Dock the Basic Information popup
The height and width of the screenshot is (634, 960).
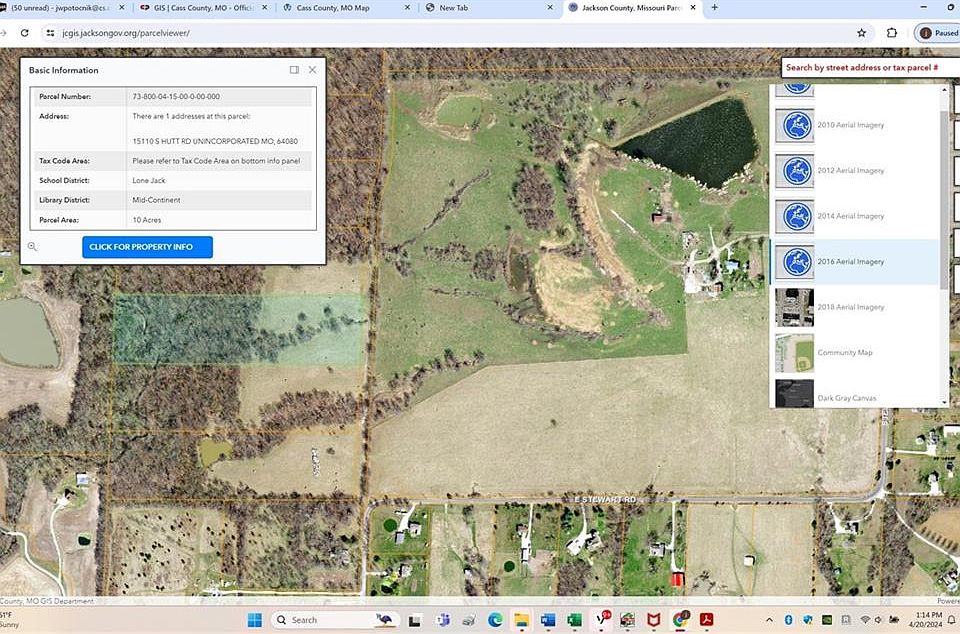click(294, 70)
